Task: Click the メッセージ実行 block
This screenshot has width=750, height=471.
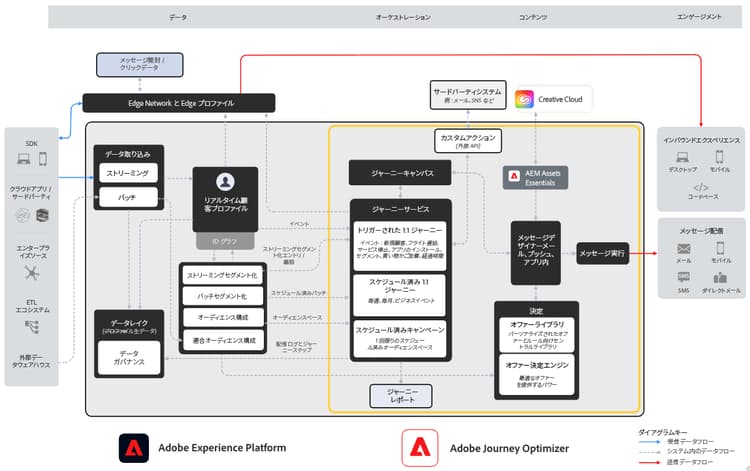Action: pyautogui.click(x=602, y=253)
